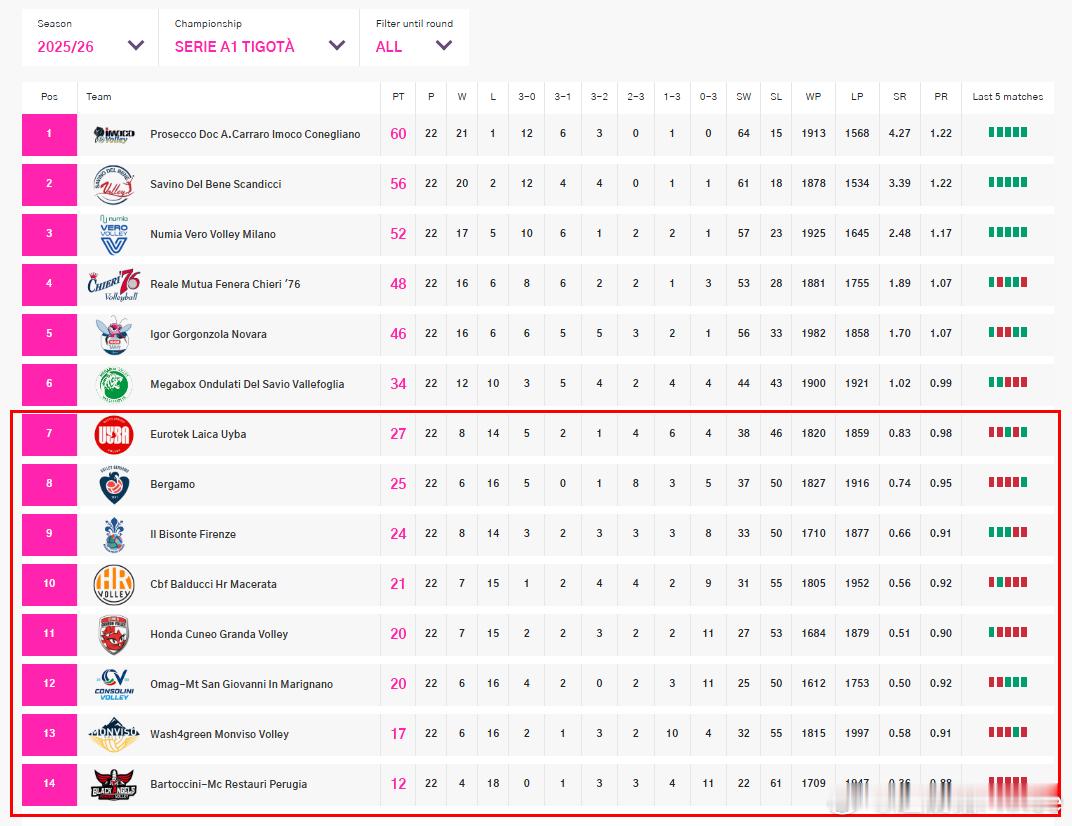The image size is (1072, 826).
Task: Click Novara's 46 points value
Action: click(x=398, y=334)
